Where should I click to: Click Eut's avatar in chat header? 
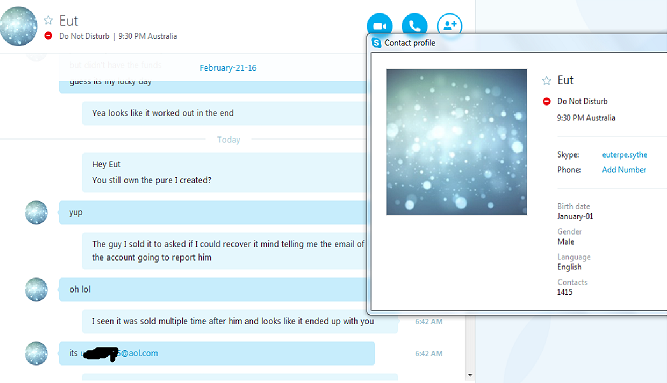pos(18,26)
